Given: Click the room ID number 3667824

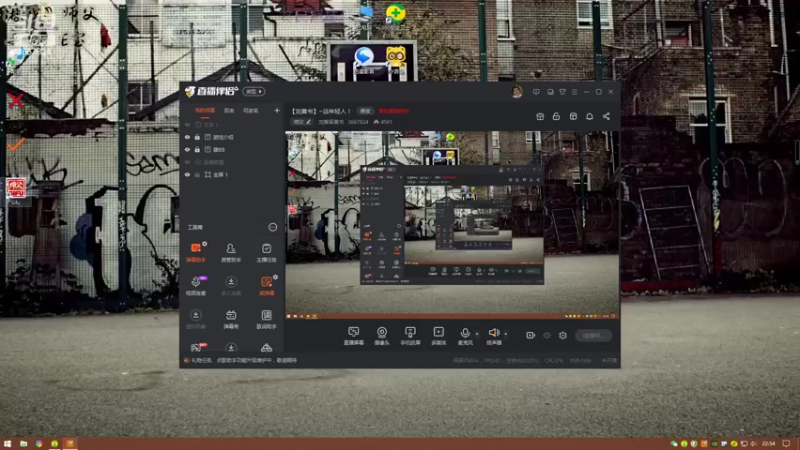Looking at the screenshot, I should 358,122.
